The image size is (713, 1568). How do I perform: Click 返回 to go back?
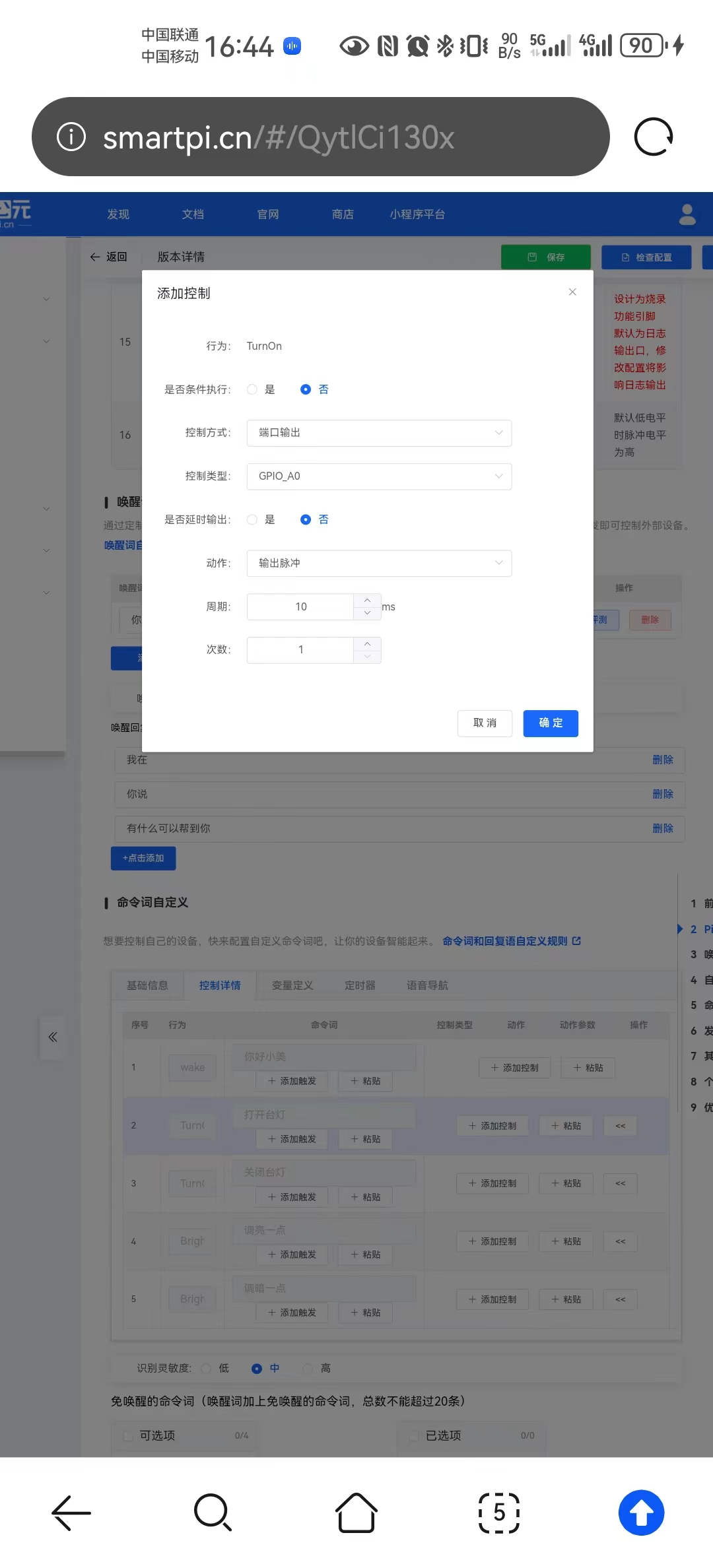coord(108,257)
